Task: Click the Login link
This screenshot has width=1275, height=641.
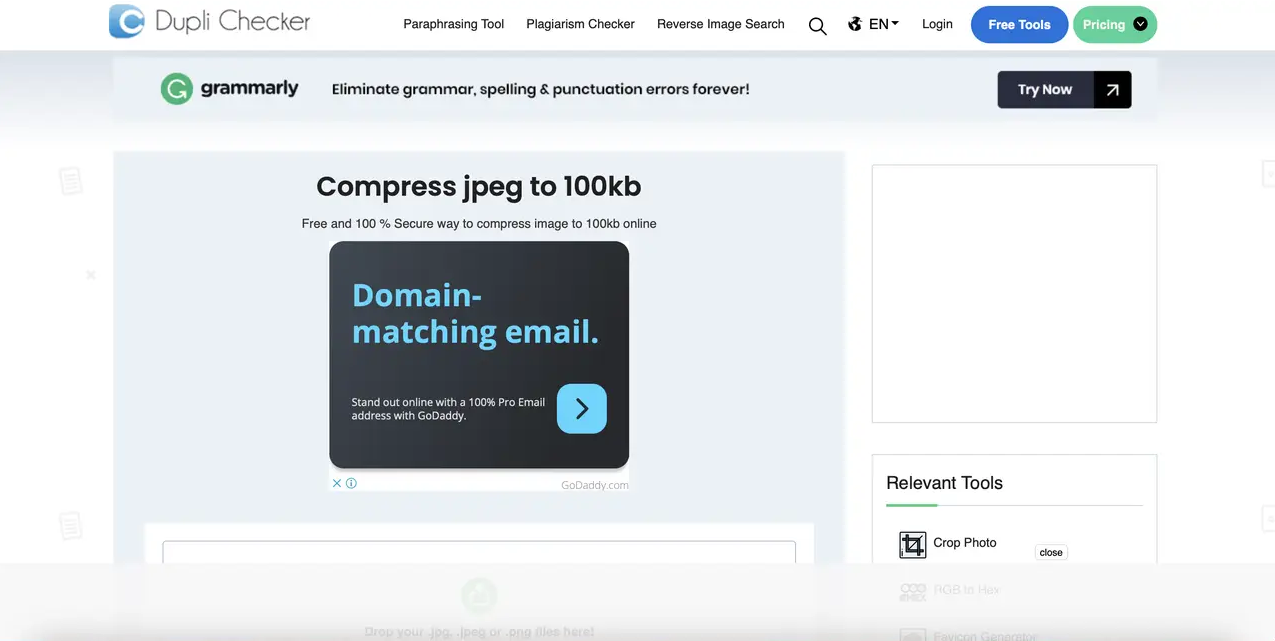Action: pos(937,24)
